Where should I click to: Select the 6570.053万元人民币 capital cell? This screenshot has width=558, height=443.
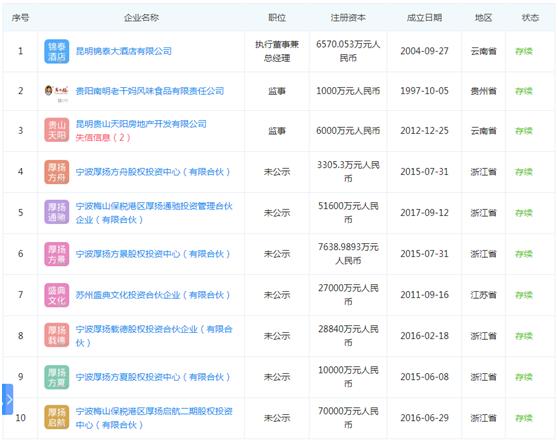click(348, 51)
